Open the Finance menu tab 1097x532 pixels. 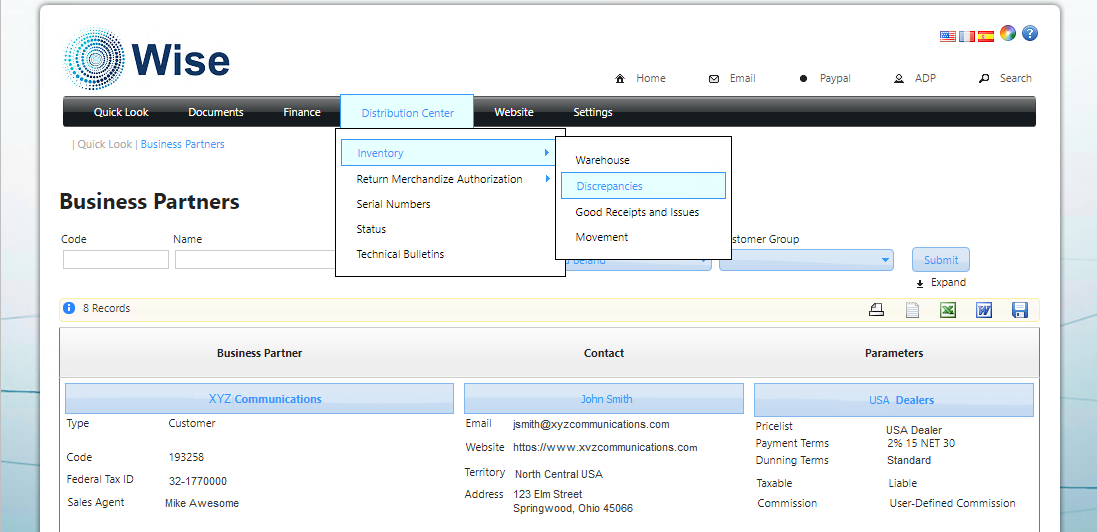pyautogui.click(x=301, y=112)
